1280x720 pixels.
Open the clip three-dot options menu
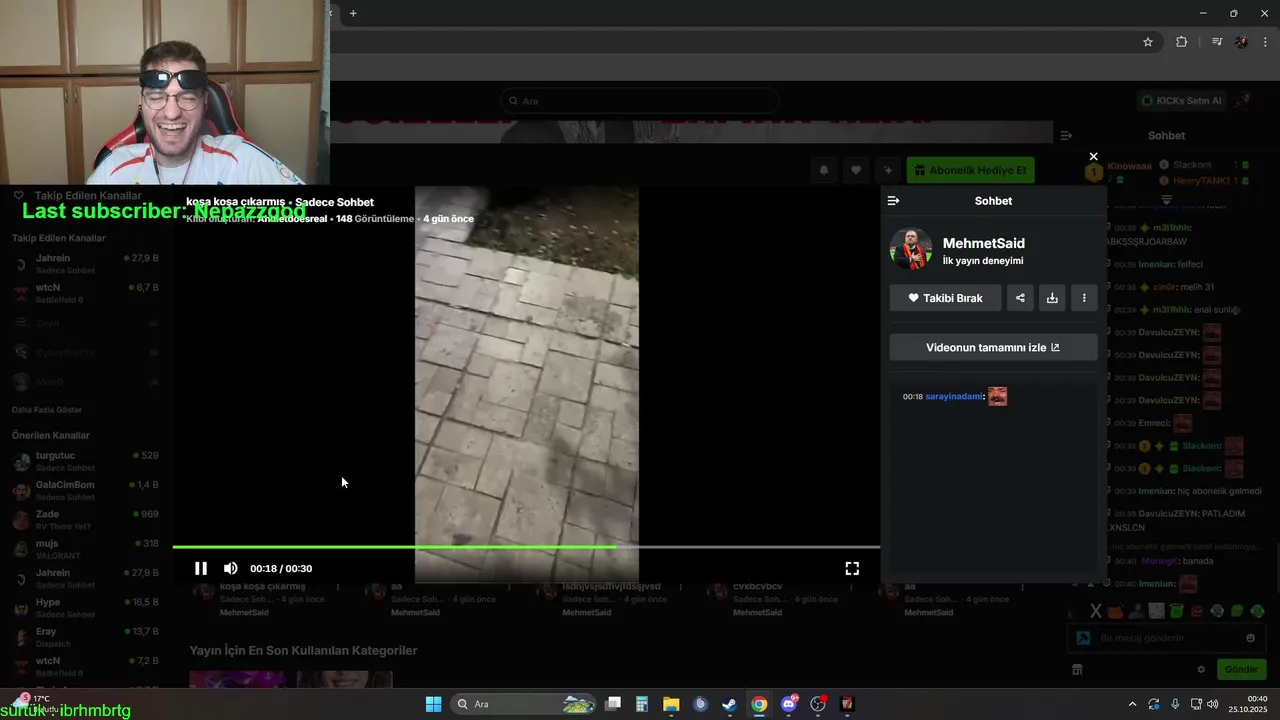(x=1084, y=298)
